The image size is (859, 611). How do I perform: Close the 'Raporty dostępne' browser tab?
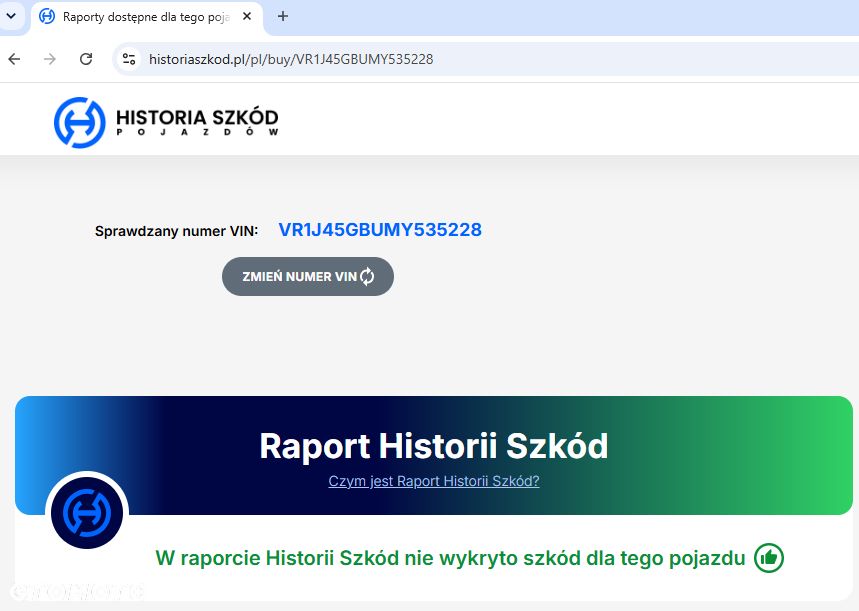[247, 16]
